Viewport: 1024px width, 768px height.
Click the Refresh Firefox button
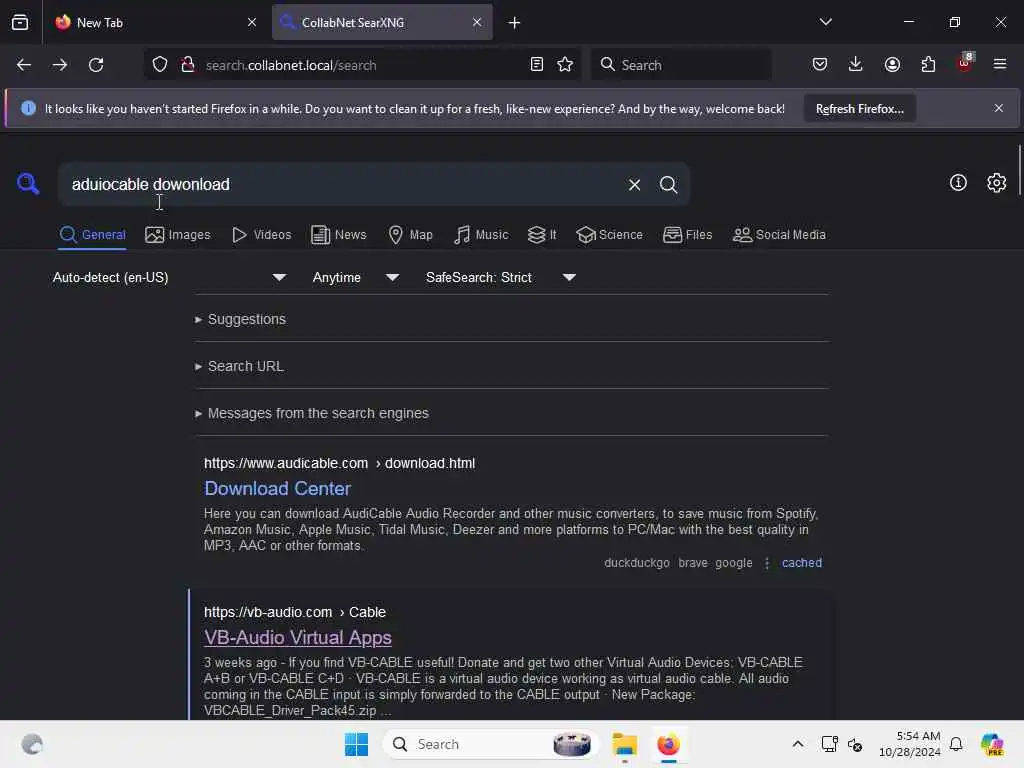click(859, 109)
